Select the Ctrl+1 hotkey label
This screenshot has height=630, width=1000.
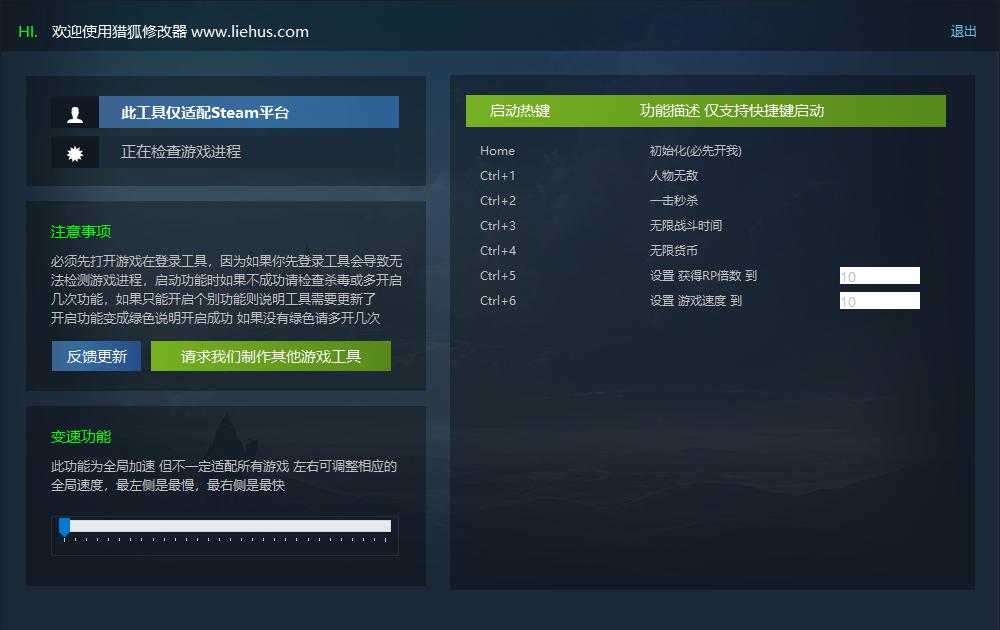[x=497, y=176]
